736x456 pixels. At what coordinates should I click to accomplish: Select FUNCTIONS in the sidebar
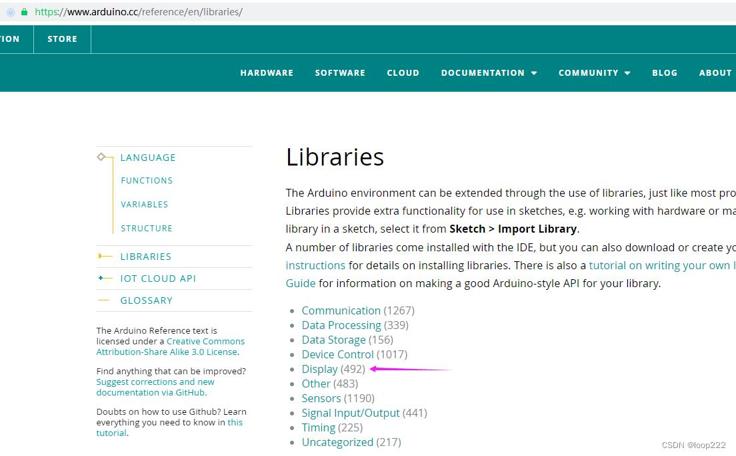pos(146,180)
